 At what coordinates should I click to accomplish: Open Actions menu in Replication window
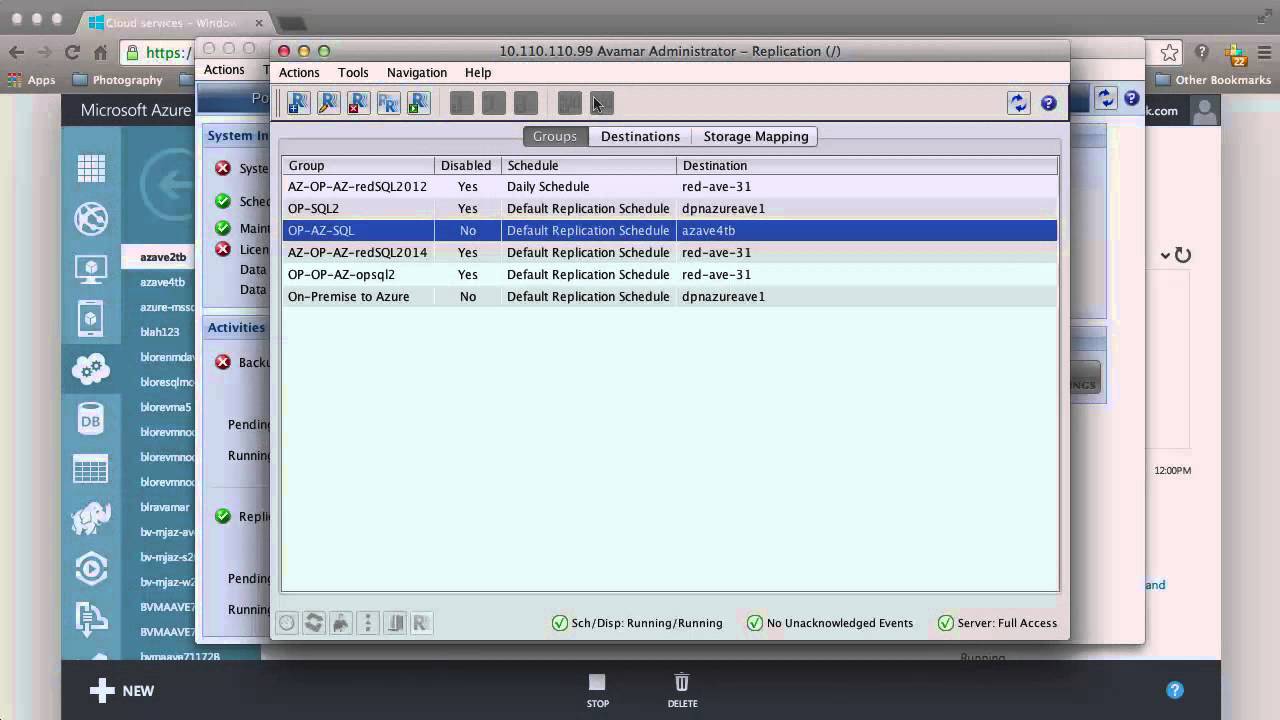click(299, 72)
